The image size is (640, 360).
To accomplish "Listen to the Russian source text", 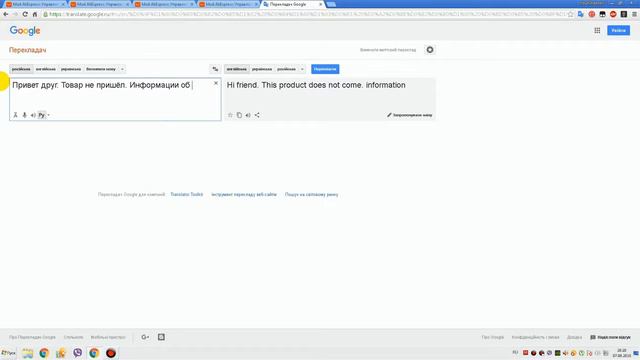I will pos(33,115).
